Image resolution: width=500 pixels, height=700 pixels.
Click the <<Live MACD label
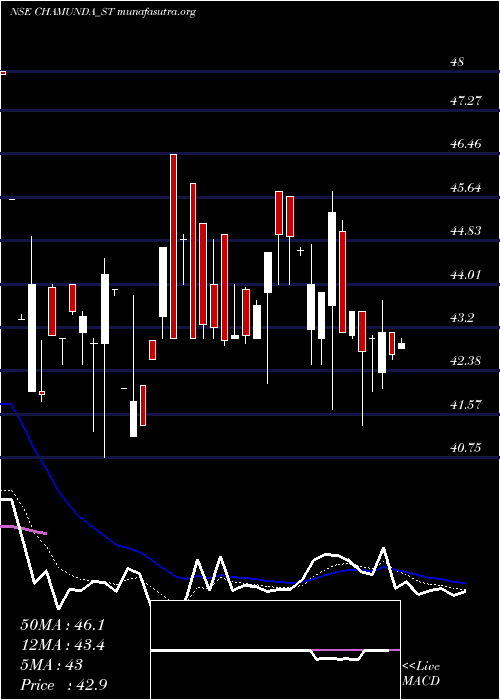tap(421, 674)
